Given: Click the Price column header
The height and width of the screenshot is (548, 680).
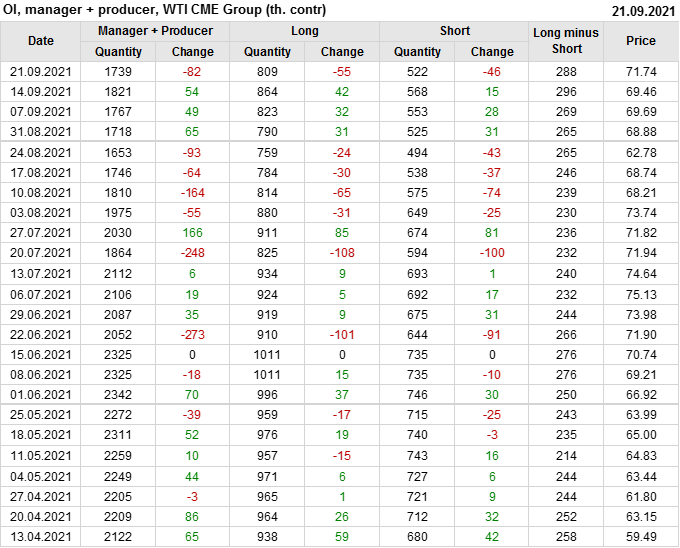Looking at the screenshot, I should pos(641,41).
